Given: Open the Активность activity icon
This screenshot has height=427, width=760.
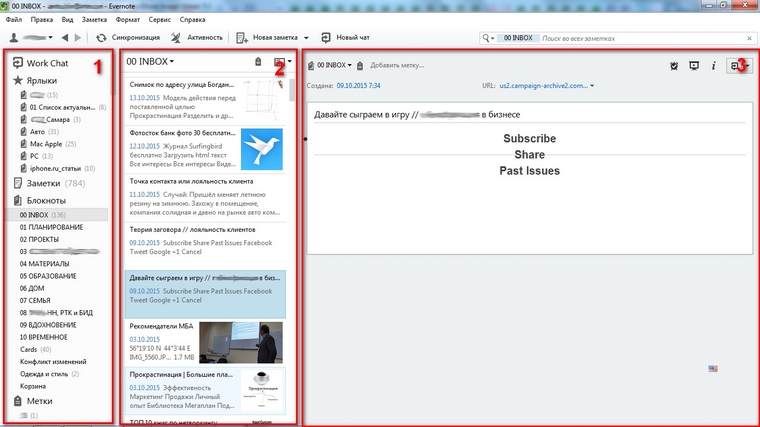Looking at the screenshot, I should pyautogui.click(x=176, y=37).
